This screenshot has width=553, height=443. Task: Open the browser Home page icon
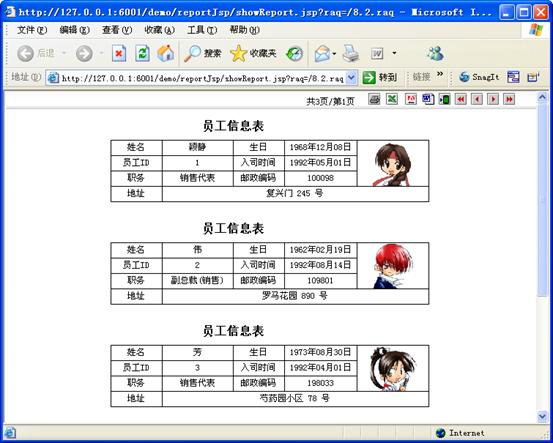point(165,54)
